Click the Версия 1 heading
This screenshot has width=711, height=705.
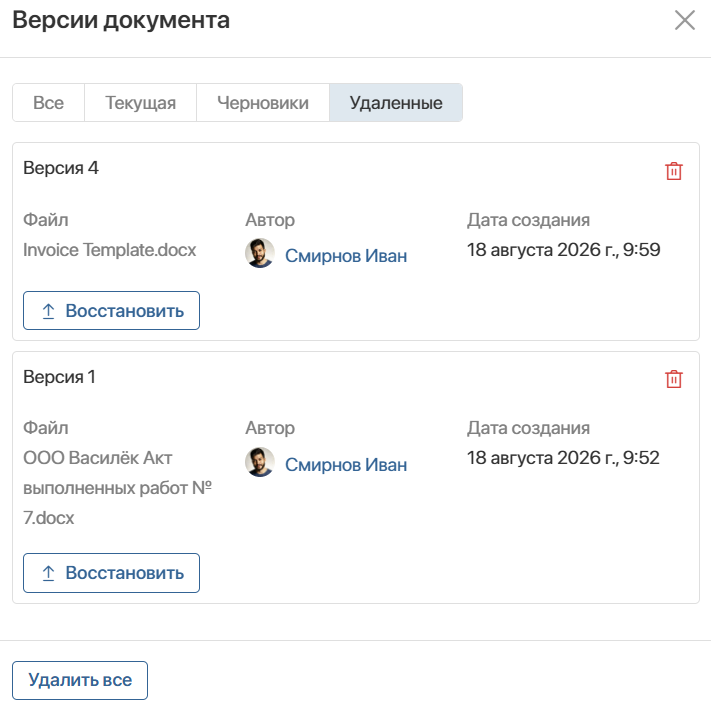click(59, 377)
